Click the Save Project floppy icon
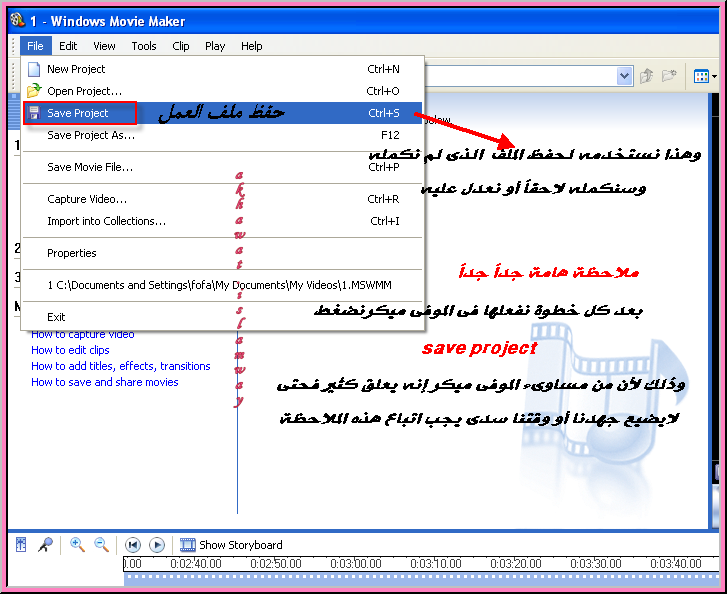The width and height of the screenshot is (727, 594). point(34,113)
